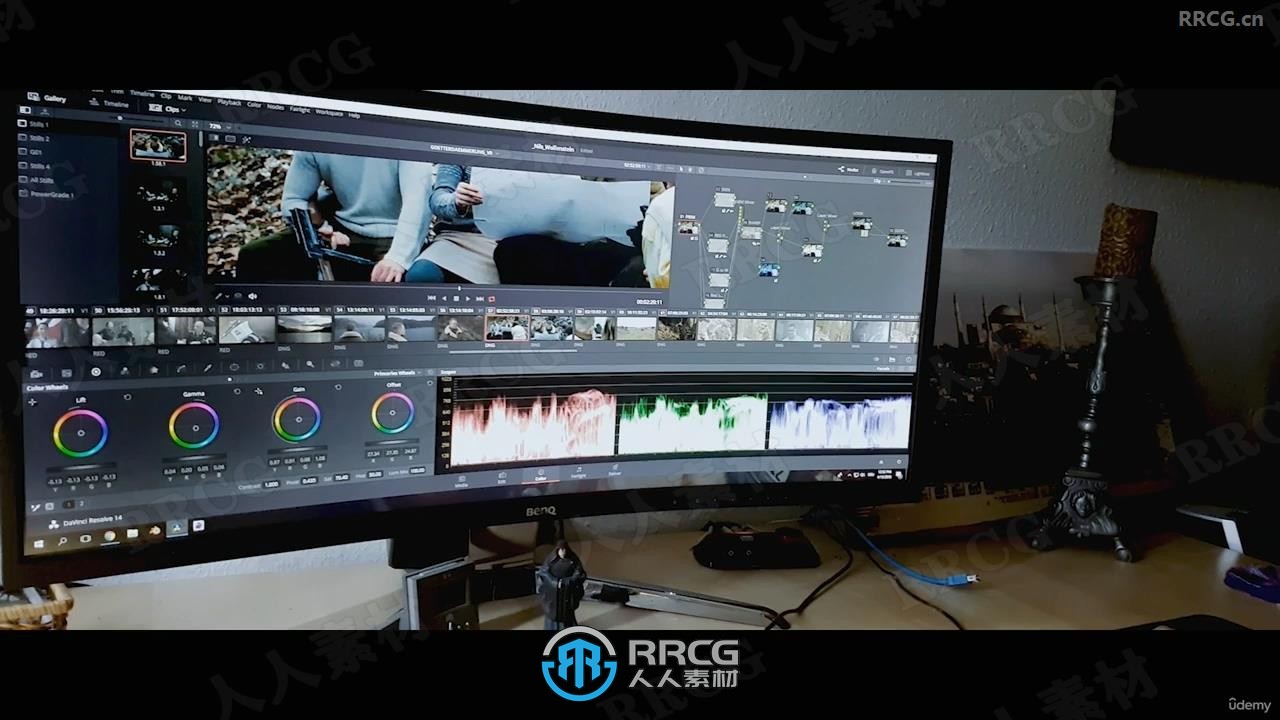Select the All Stills album
1280x720 pixels.
[x=36, y=180]
